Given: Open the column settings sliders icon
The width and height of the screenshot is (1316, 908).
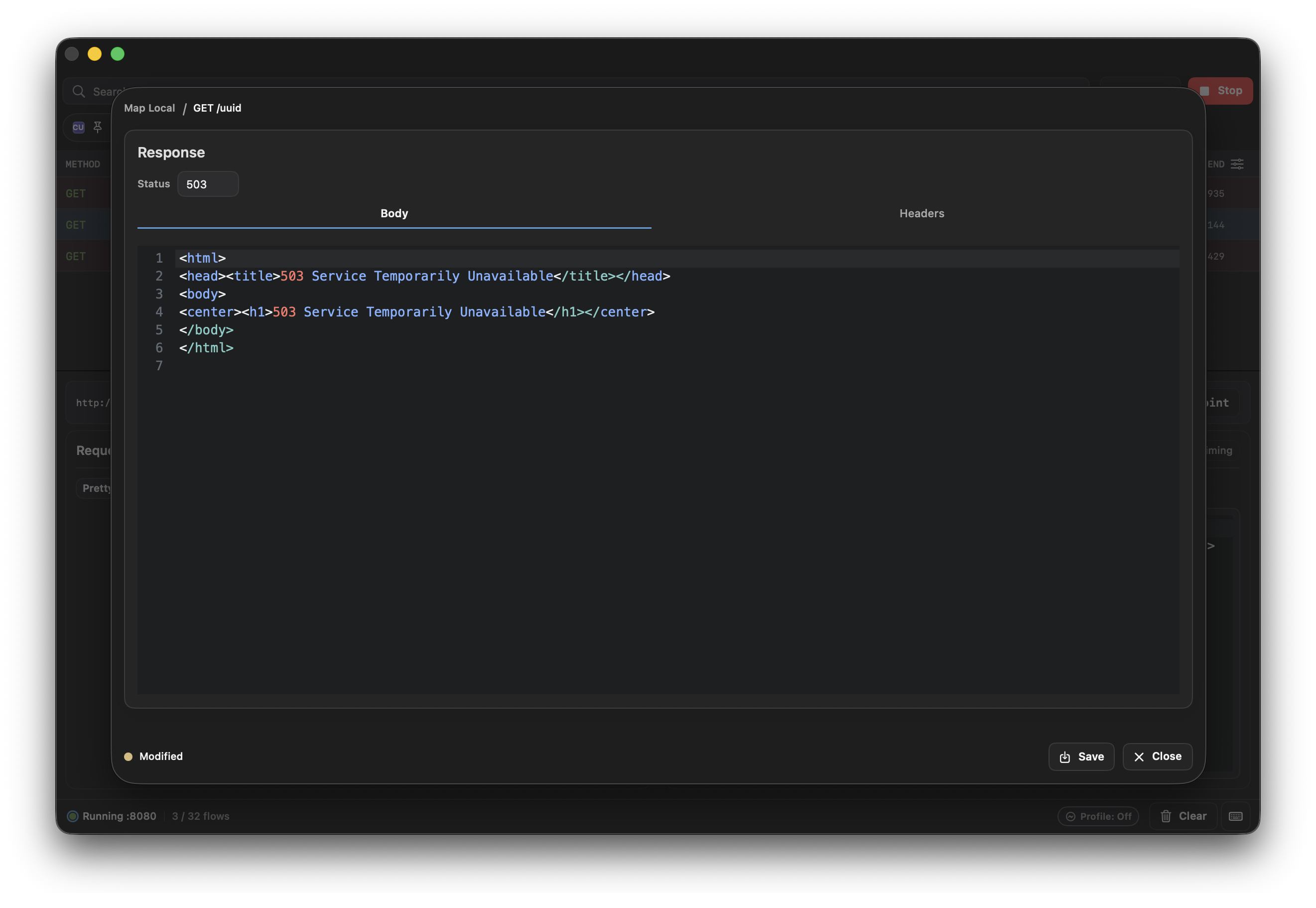Looking at the screenshot, I should click(x=1236, y=164).
